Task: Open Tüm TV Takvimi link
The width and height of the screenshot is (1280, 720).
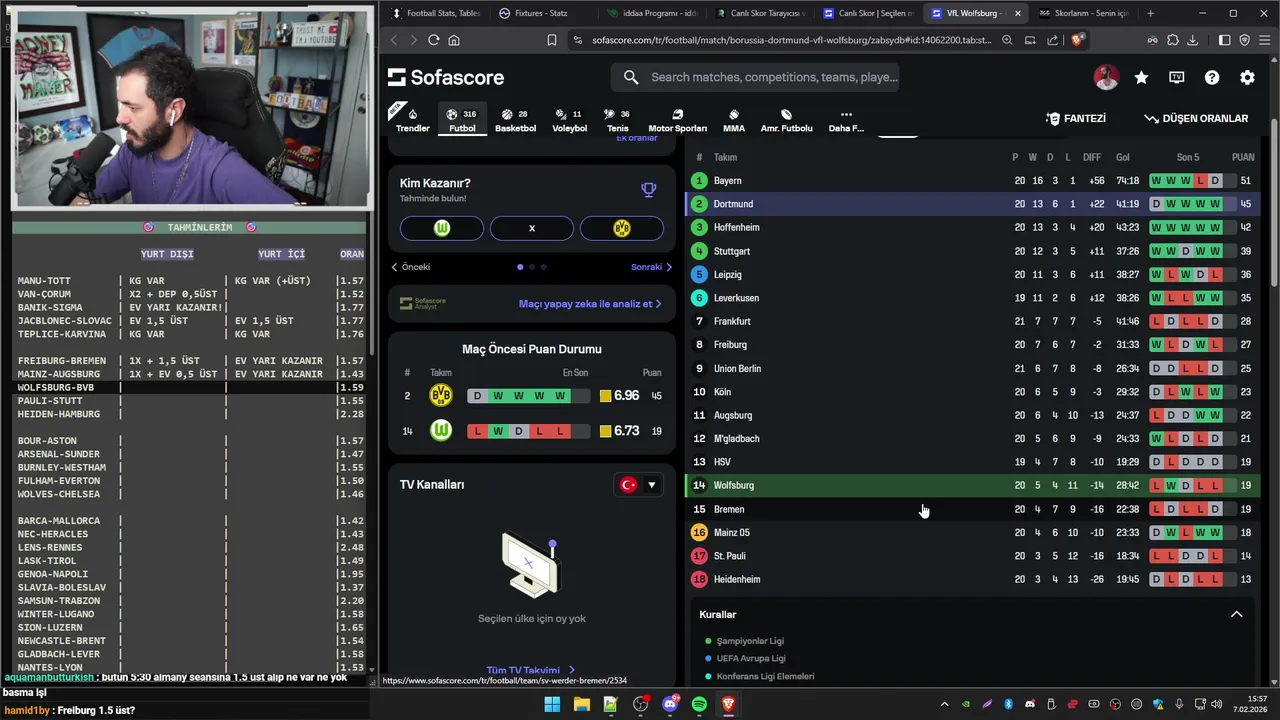Action: pyautogui.click(x=530, y=670)
